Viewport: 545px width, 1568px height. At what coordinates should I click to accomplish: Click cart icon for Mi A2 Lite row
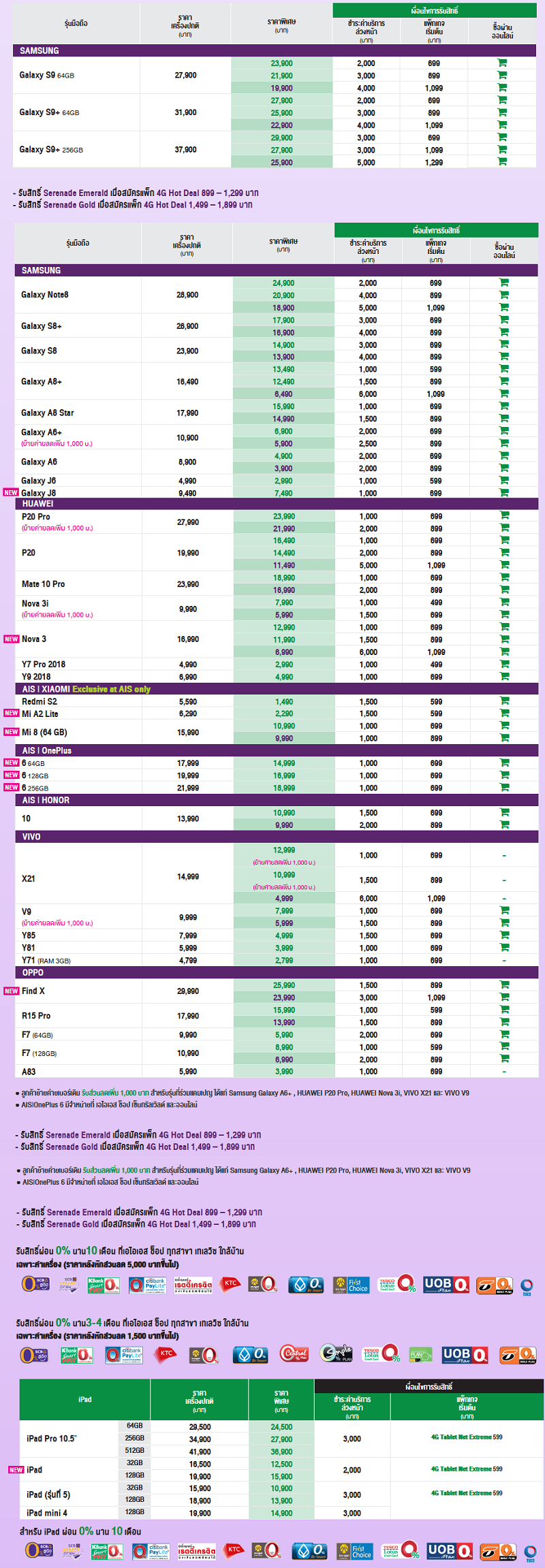coord(504,713)
